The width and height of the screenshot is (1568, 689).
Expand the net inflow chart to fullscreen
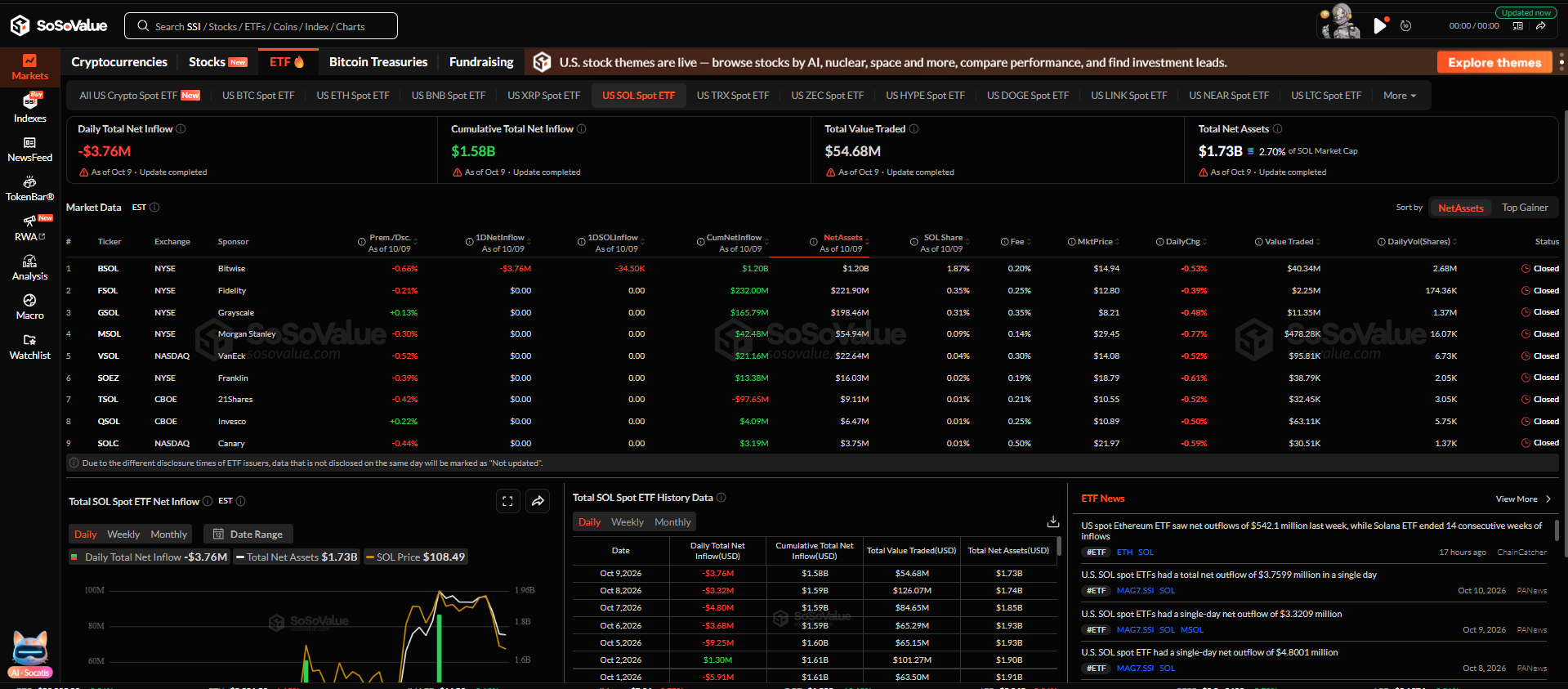(507, 501)
